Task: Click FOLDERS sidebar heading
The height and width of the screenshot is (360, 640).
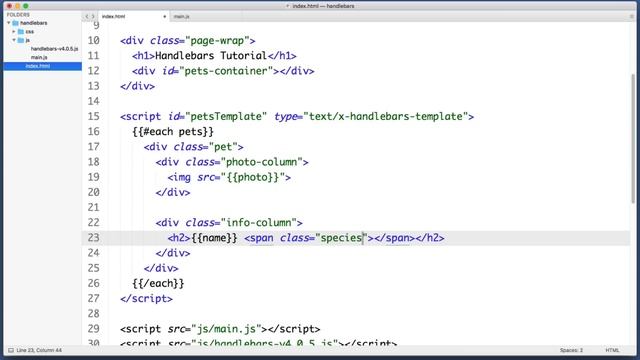Action: tap(18, 15)
